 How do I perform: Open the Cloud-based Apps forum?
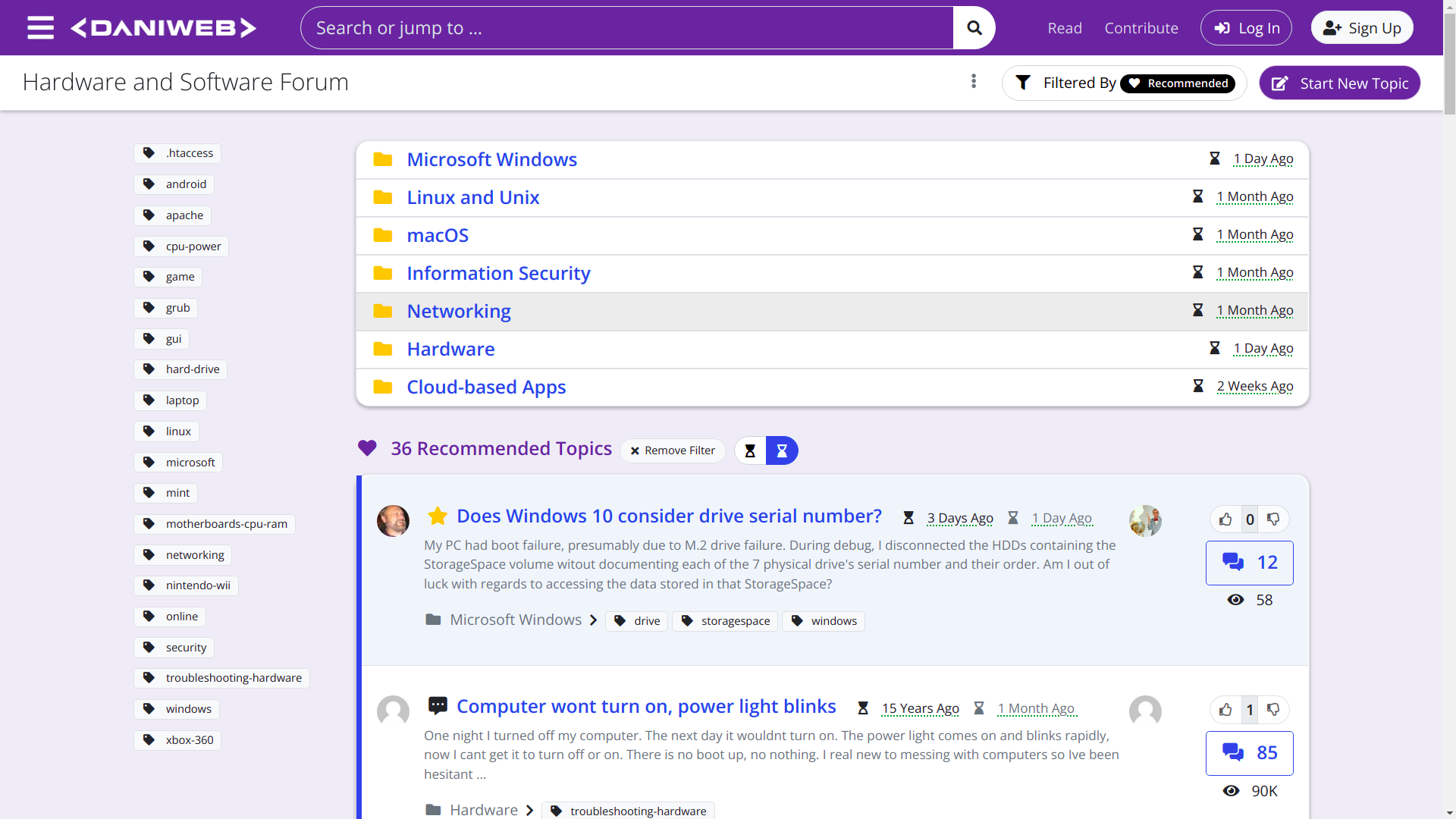[486, 387]
